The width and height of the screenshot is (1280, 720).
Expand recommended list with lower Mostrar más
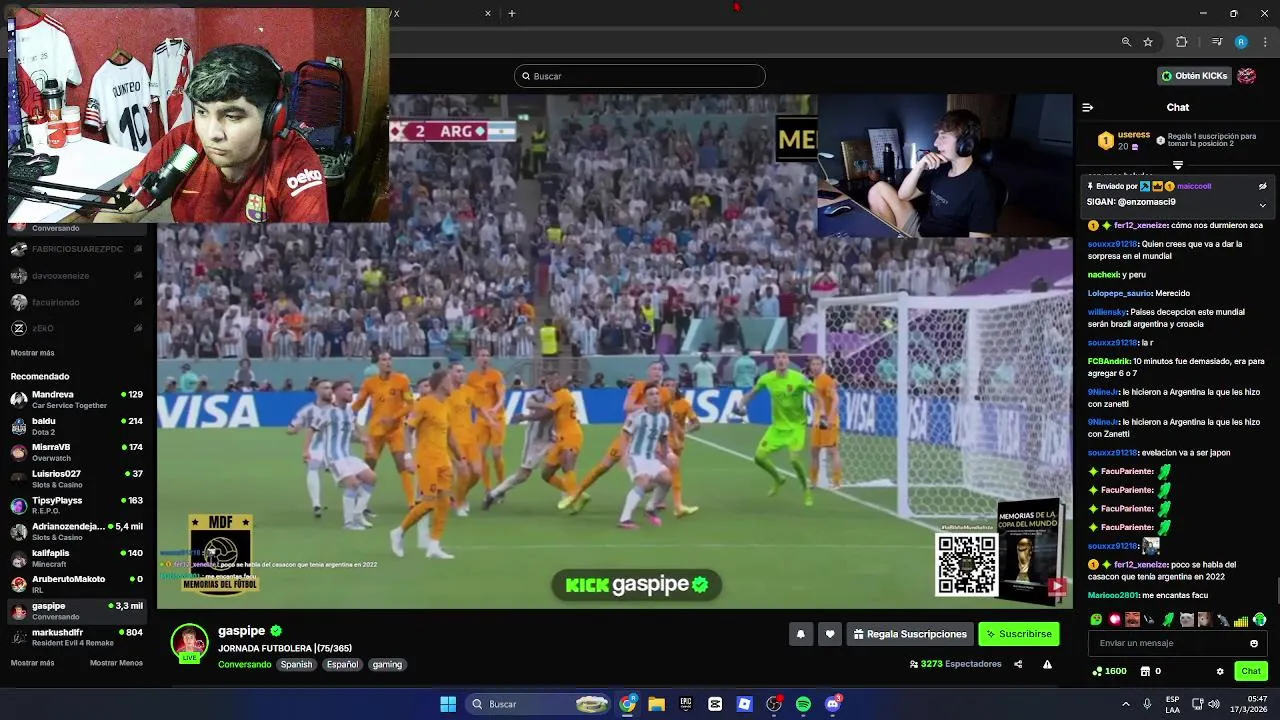tap(32, 663)
